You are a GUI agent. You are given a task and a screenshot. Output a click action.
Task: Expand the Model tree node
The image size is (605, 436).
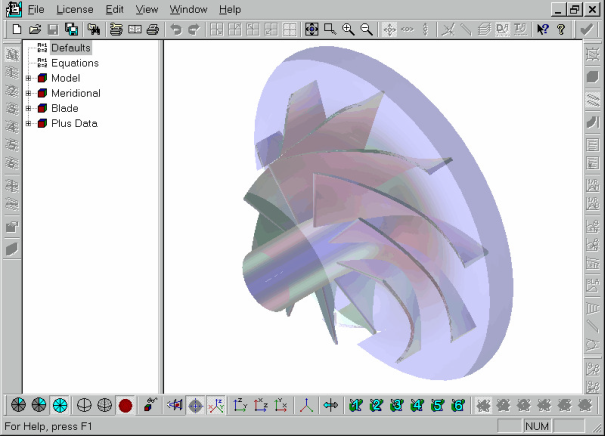coord(29,78)
